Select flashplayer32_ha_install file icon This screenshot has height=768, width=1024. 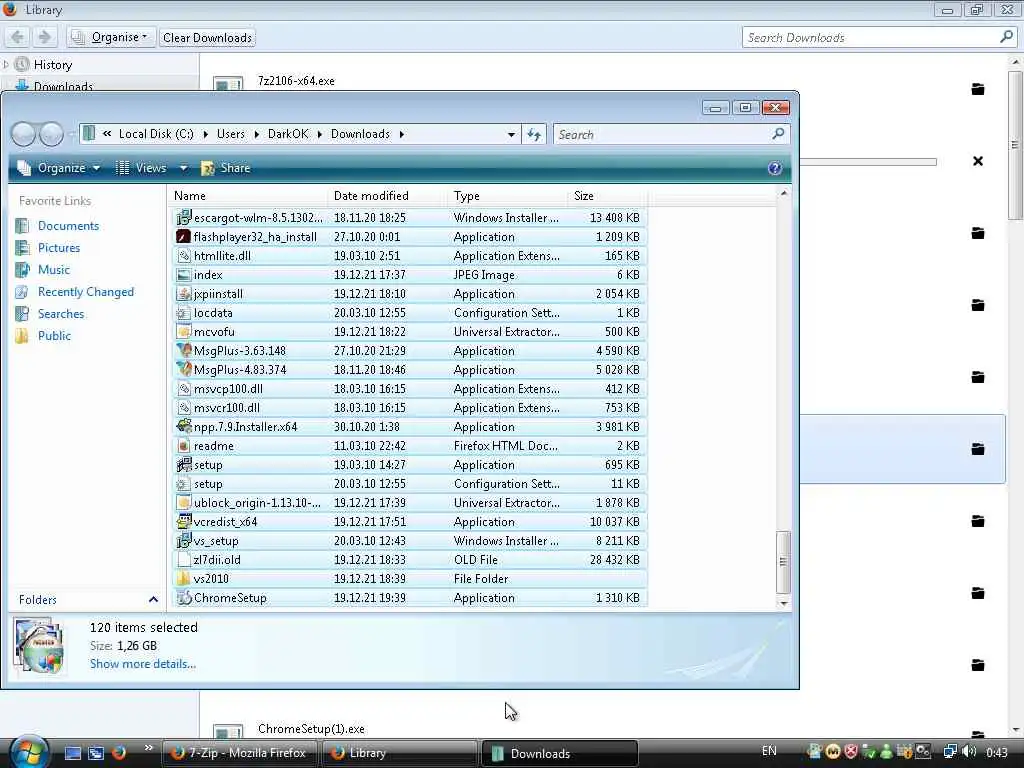[x=184, y=236]
